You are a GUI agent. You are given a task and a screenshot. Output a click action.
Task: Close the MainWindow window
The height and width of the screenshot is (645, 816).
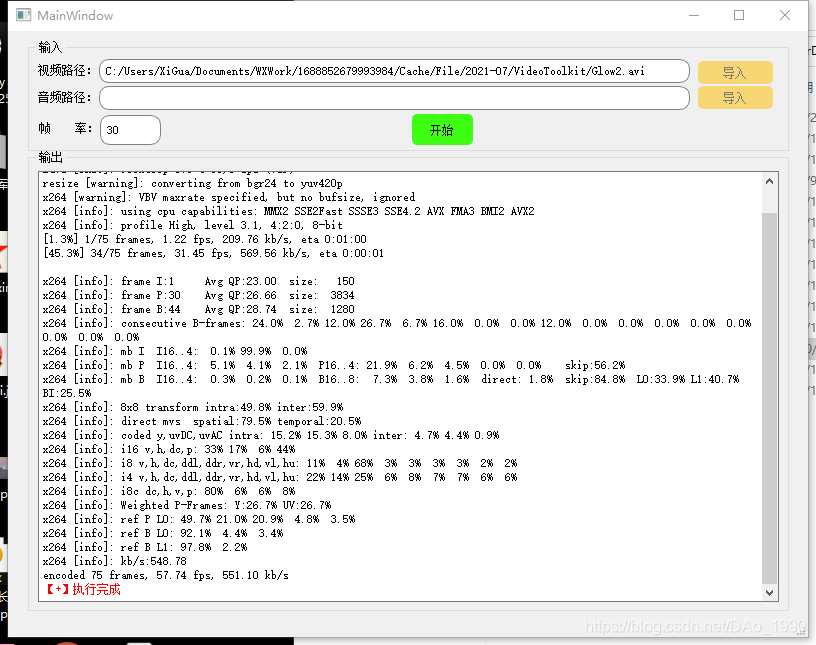tap(785, 15)
